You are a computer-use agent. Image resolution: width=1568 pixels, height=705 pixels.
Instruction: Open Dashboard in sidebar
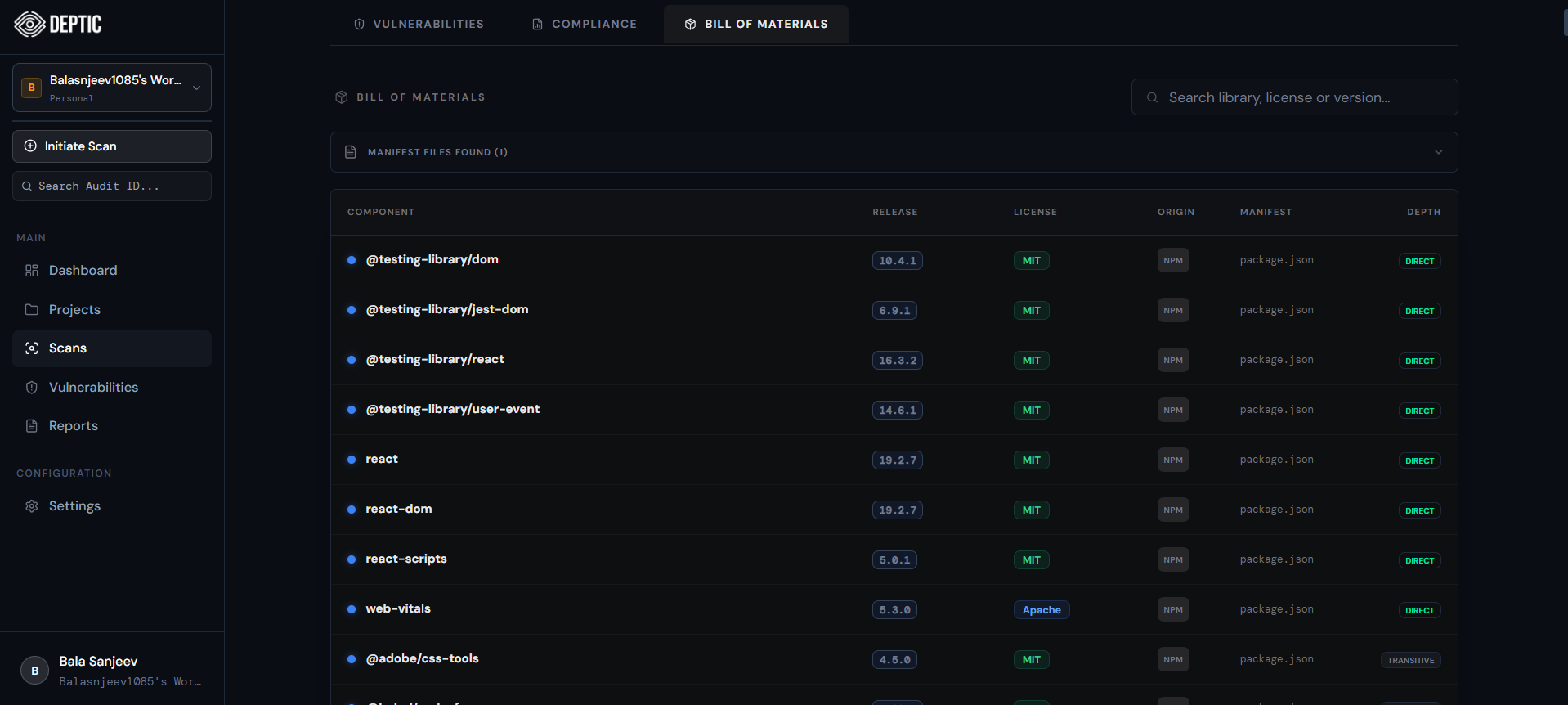[x=83, y=271]
